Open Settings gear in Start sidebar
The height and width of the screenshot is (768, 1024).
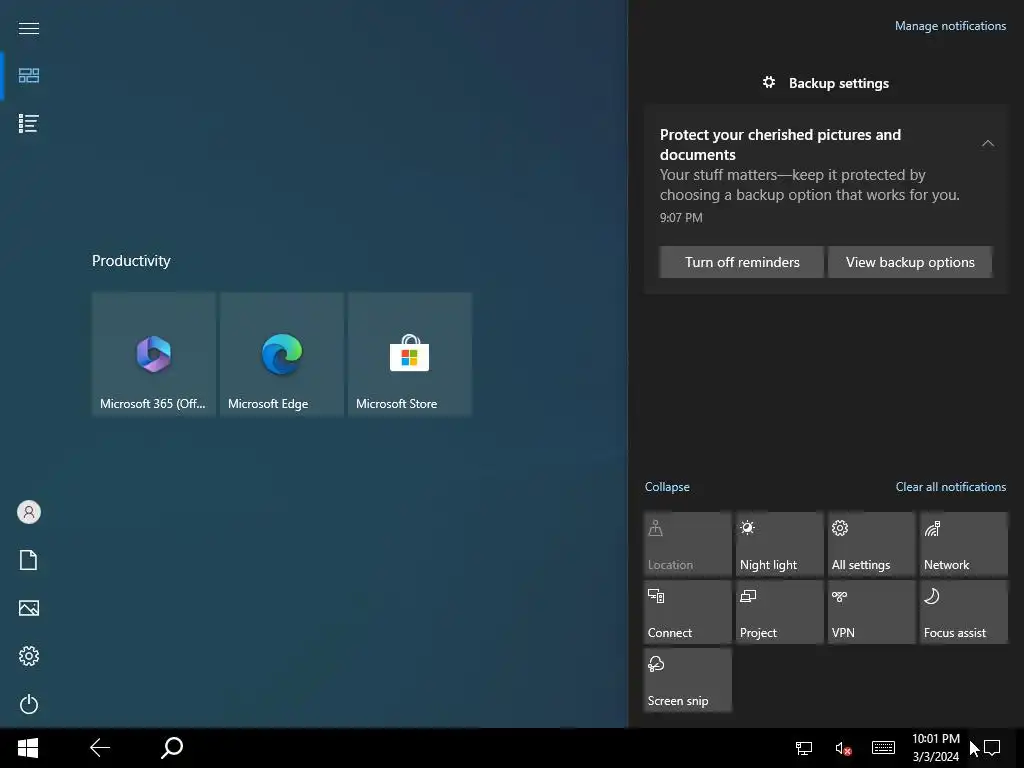pyautogui.click(x=29, y=656)
